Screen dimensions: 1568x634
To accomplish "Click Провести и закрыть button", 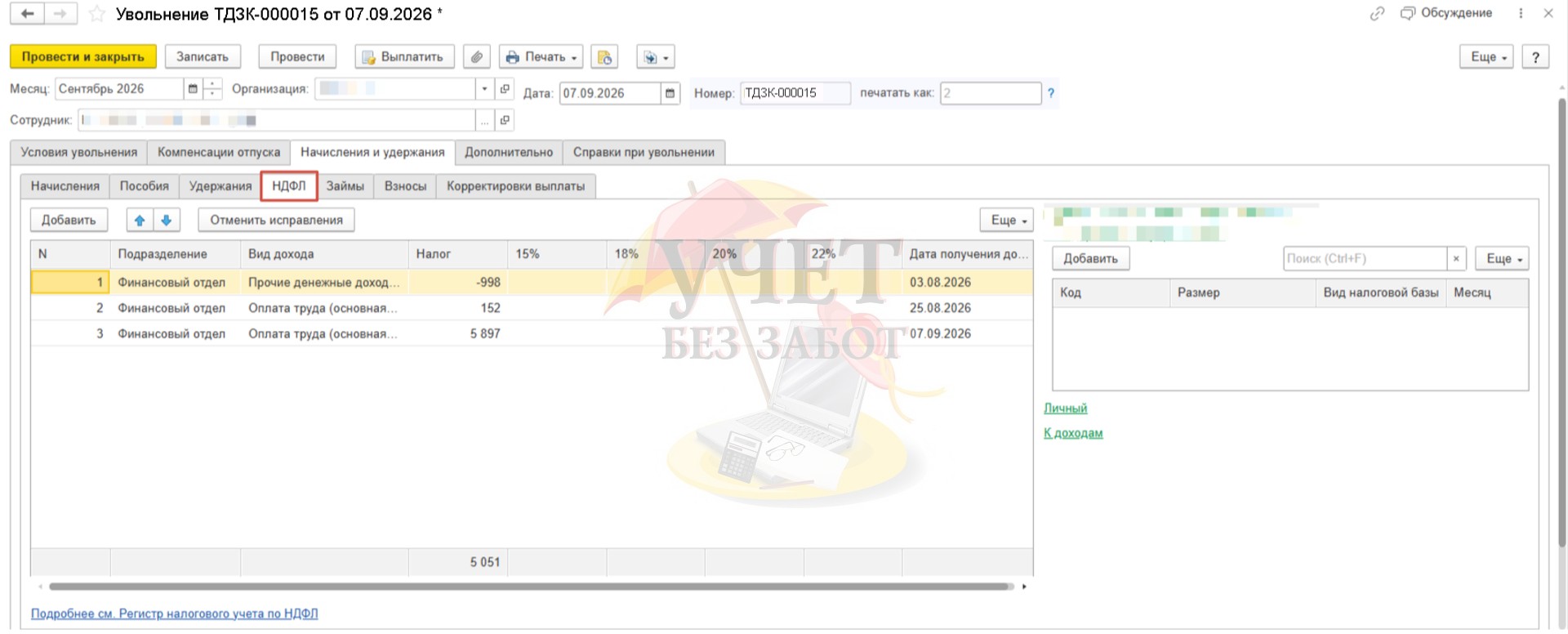I will (83, 57).
